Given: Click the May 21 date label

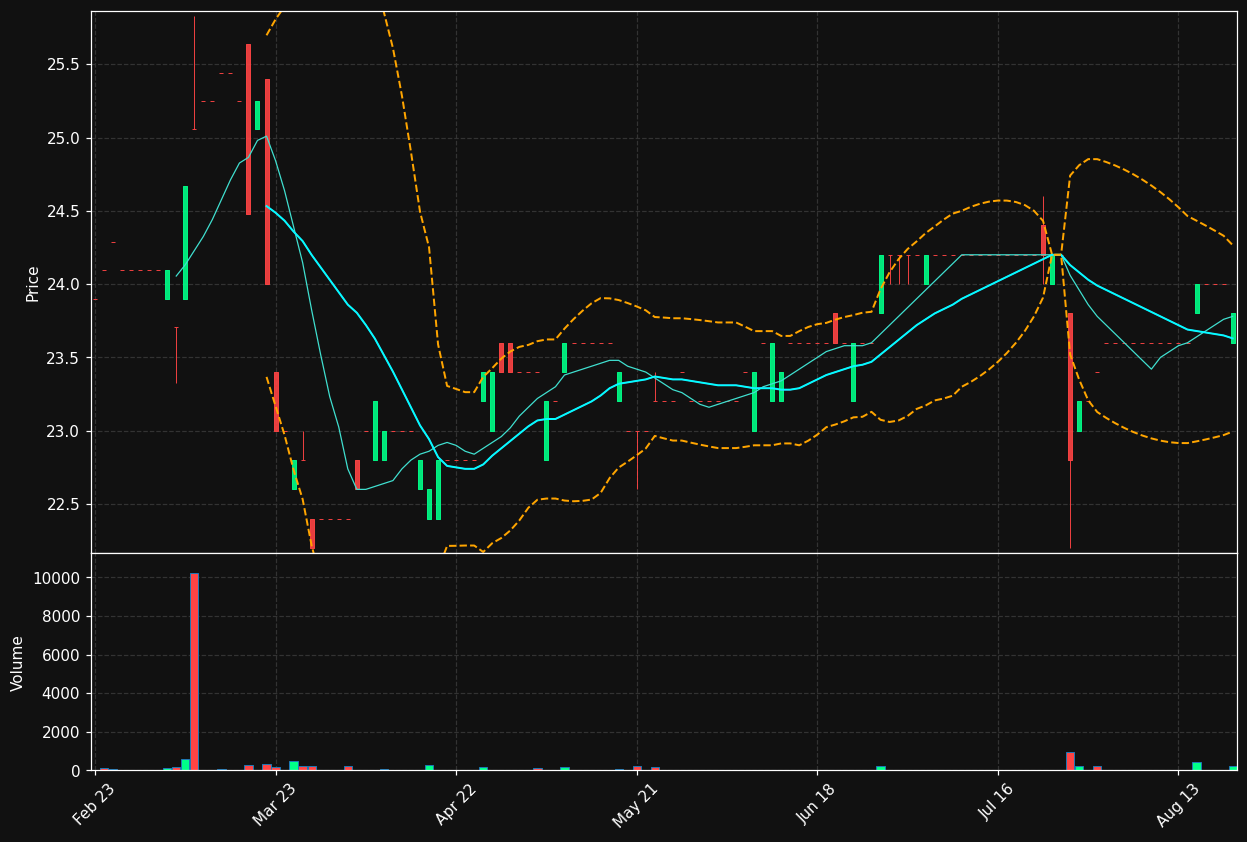Looking at the screenshot, I should 635,804.
